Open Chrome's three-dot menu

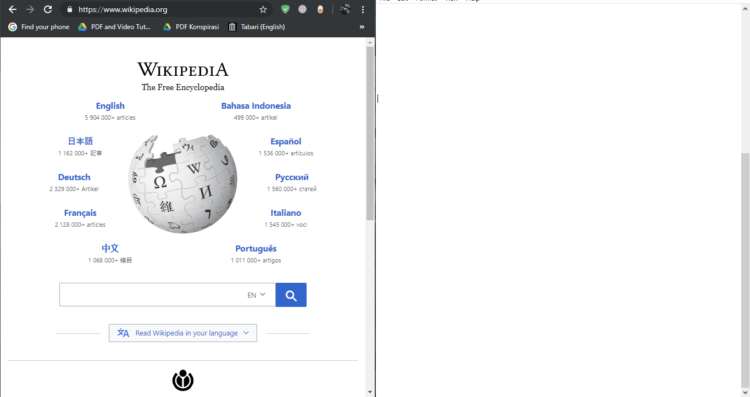(363, 9)
